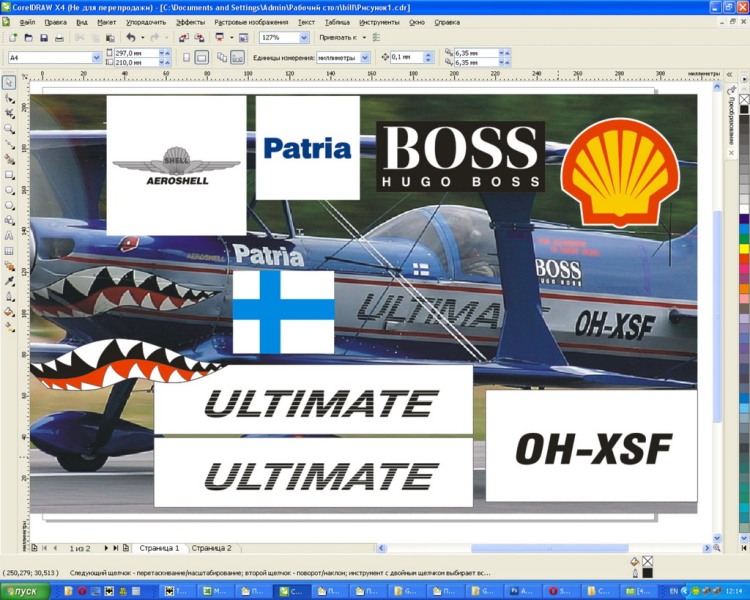Image resolution: width=750 pixels, height=600 pixels.
Task: Expand the Привязать к snap dropdown
Action: [x=364, y=37]
